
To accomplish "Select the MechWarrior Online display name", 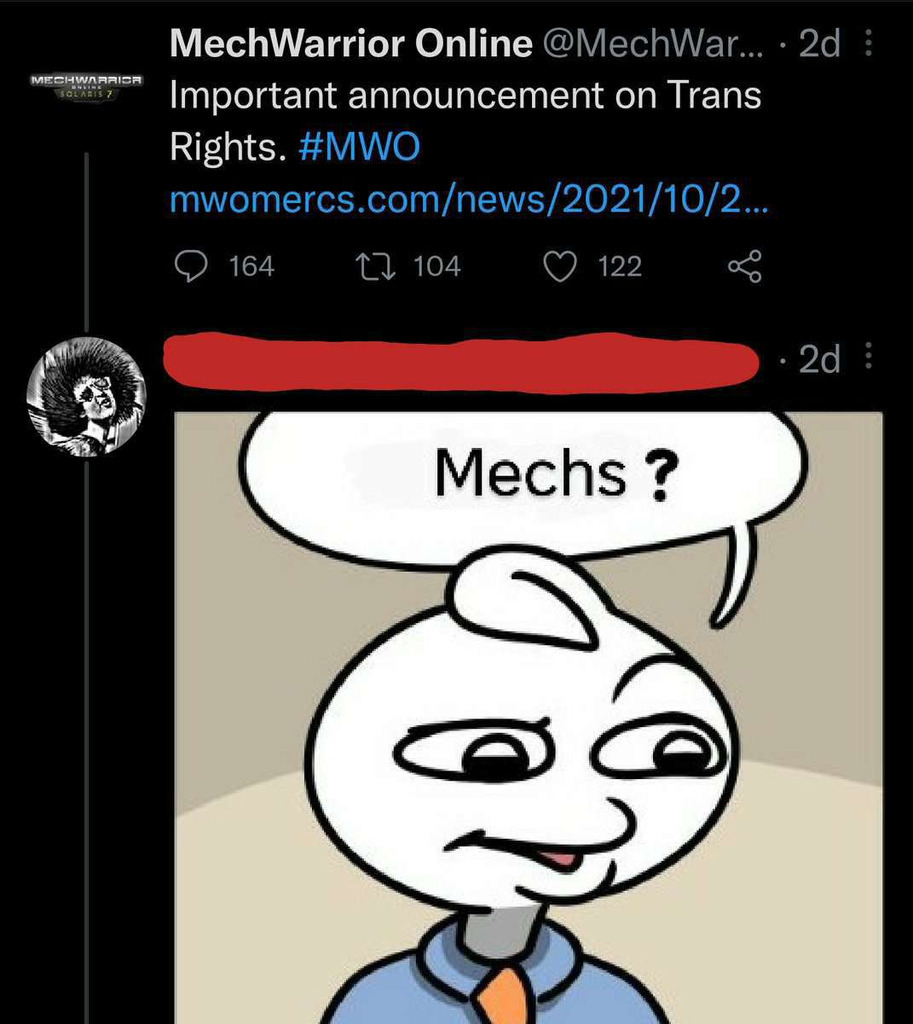I will coord(351,43).
